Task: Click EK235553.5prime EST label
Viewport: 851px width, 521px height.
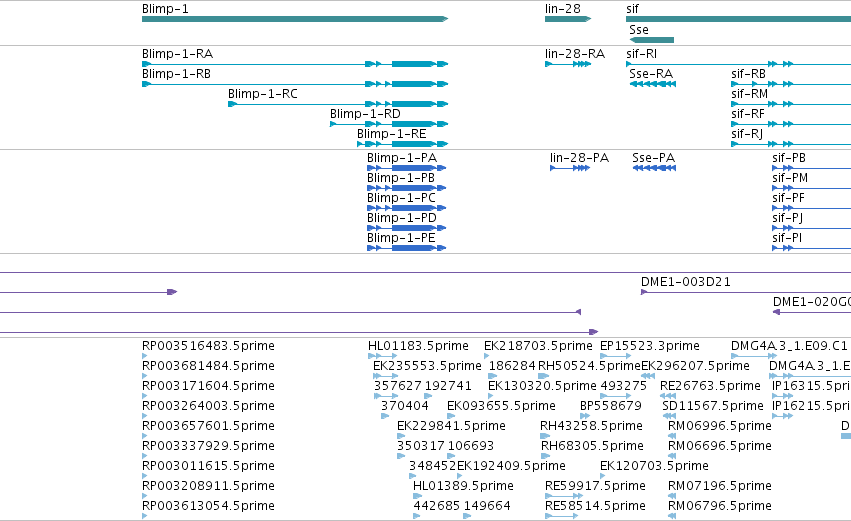Action: point(427,366)
